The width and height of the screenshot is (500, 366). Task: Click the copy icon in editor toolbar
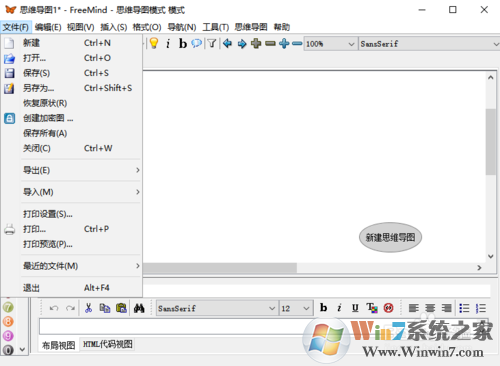105,308
